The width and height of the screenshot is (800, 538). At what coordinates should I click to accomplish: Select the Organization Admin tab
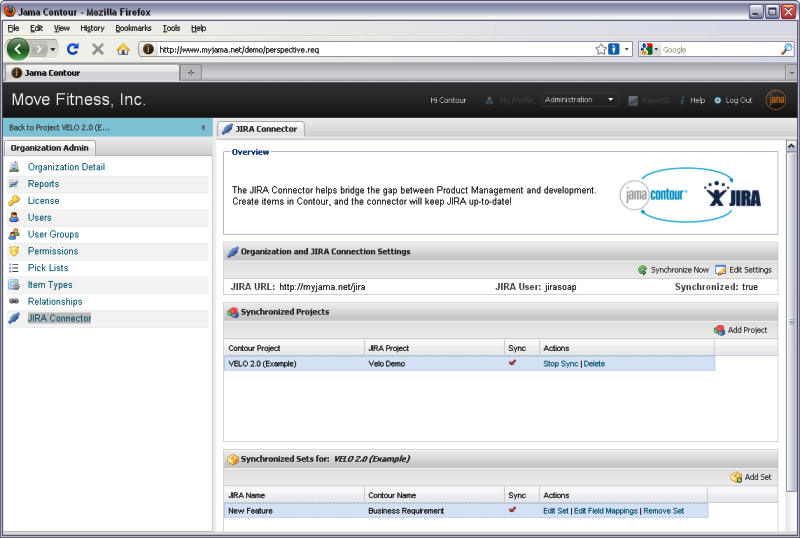[x=49, y=148]
